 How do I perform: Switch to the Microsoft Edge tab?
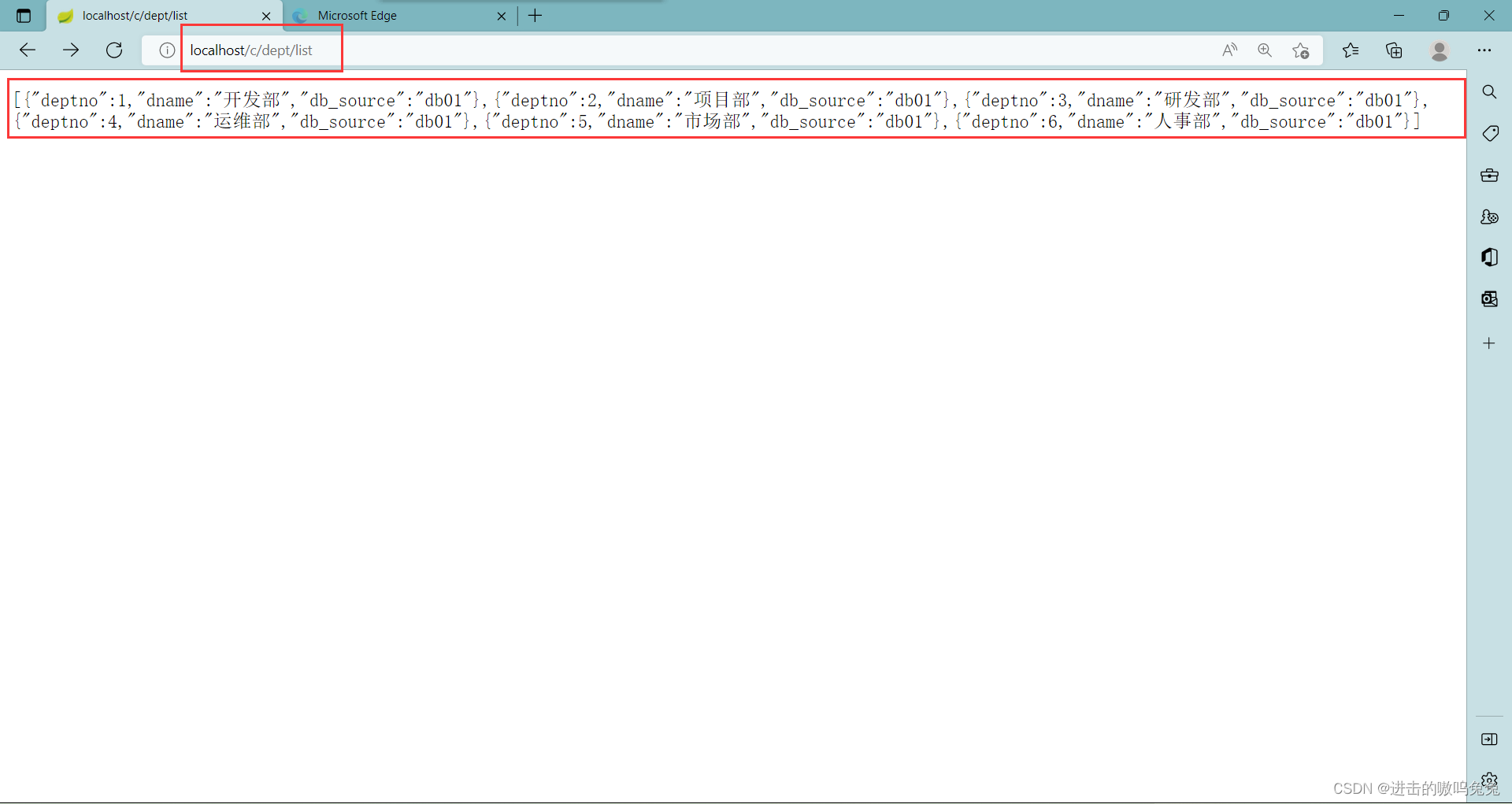399,16
